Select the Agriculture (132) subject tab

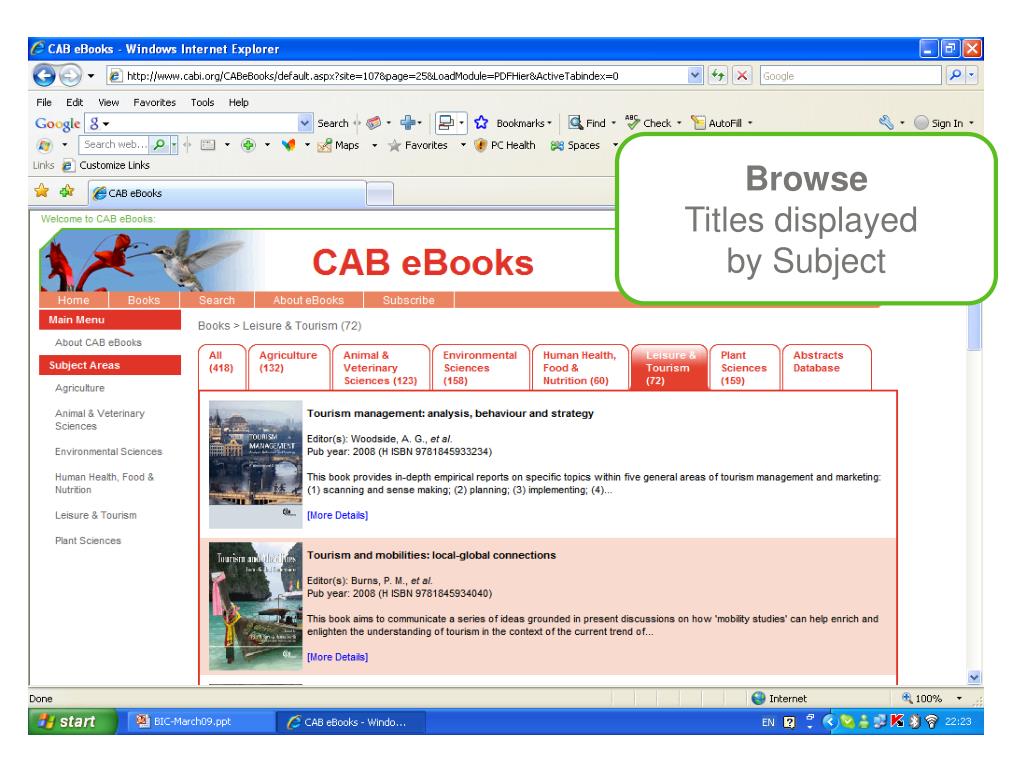[288, 367]
